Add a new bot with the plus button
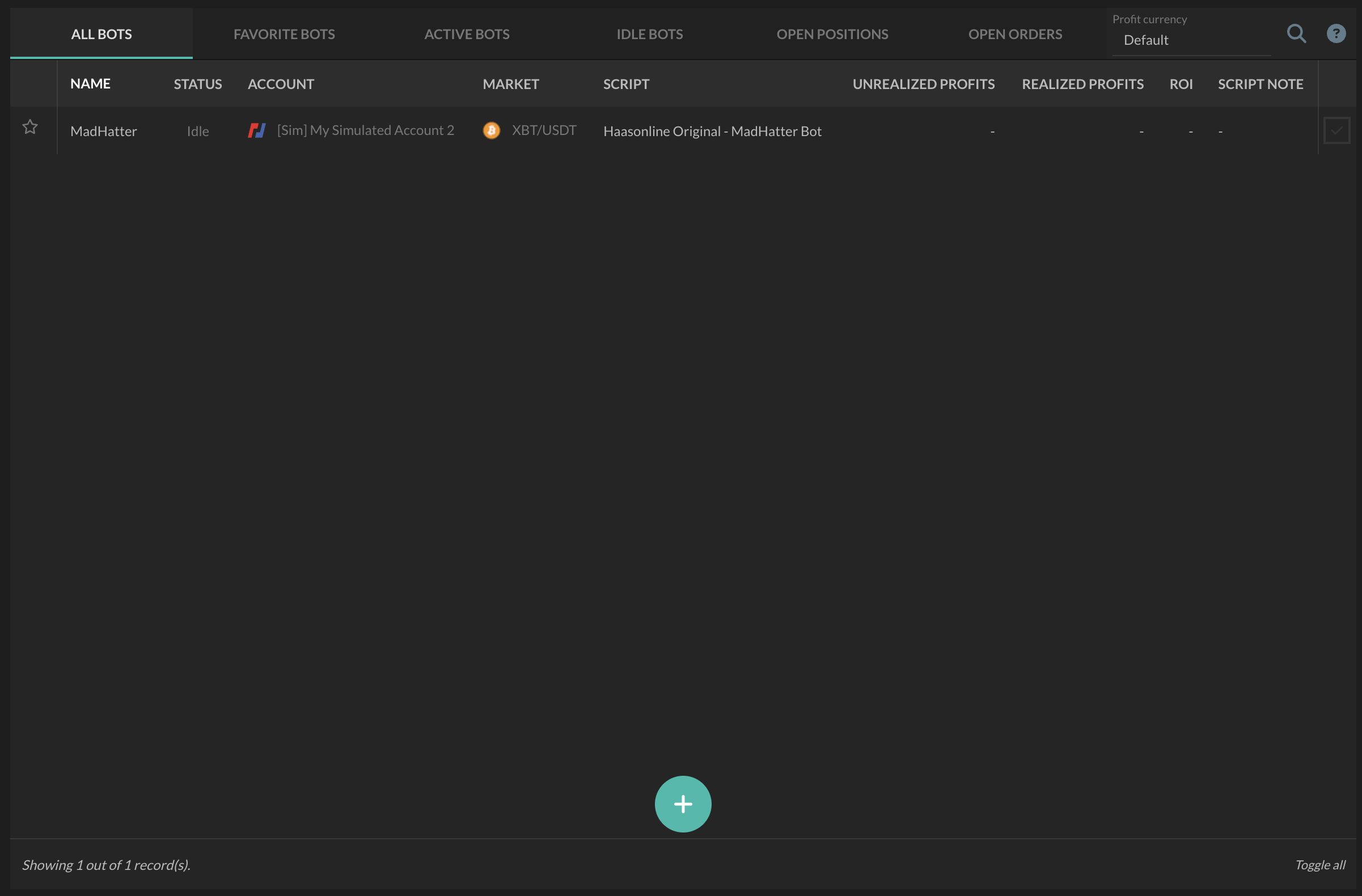 tap(683, 804)
